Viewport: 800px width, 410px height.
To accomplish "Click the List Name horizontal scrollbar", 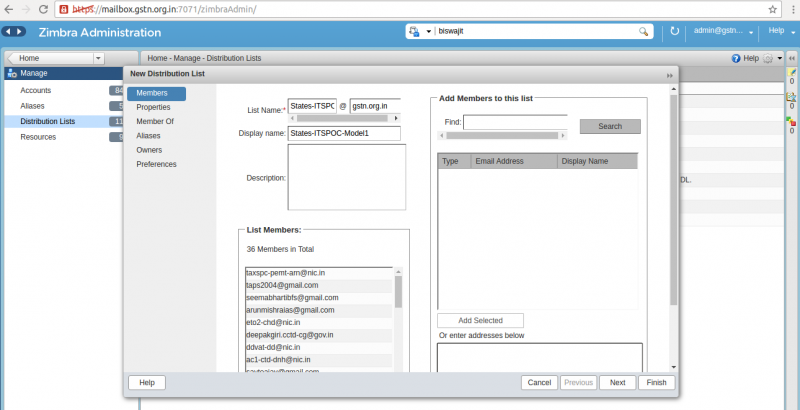I will (343, 118).
